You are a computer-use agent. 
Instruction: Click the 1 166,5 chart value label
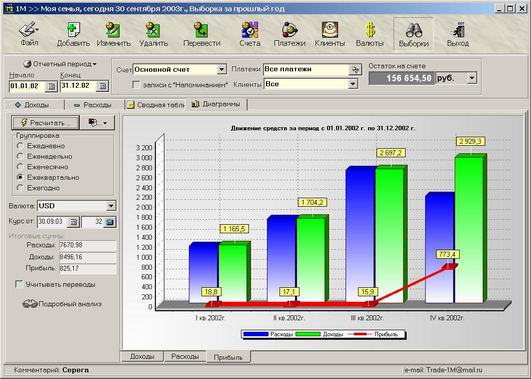pyautogui.click(x=234, y=229)
